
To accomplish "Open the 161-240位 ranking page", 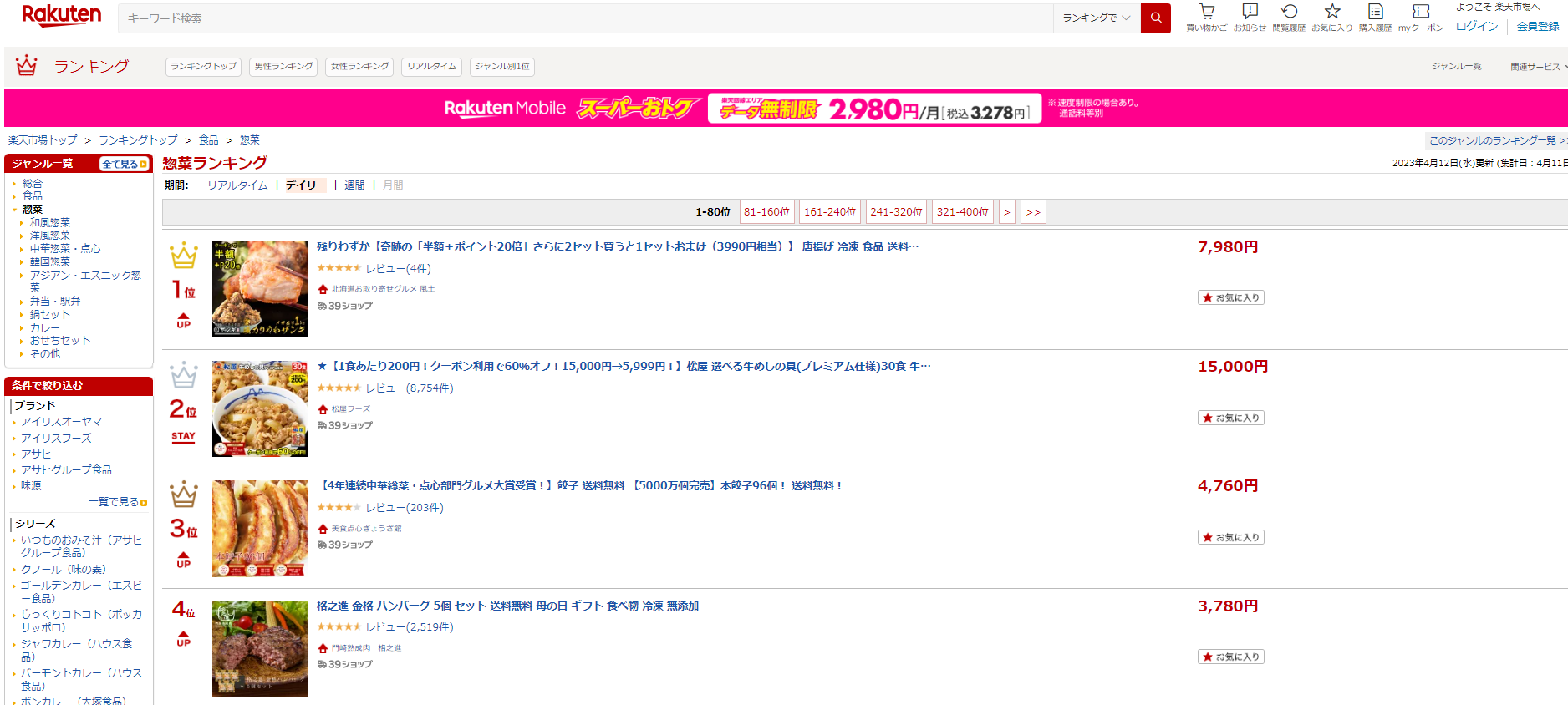I will pos(830,212).
